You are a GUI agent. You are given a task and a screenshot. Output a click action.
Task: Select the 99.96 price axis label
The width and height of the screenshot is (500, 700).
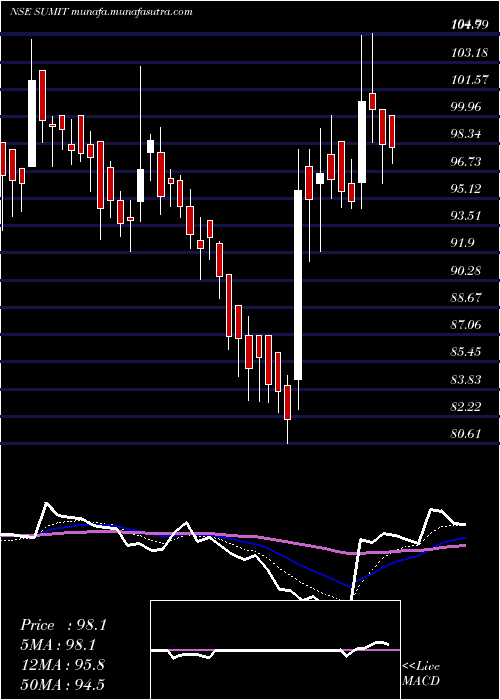pos(467,107)
